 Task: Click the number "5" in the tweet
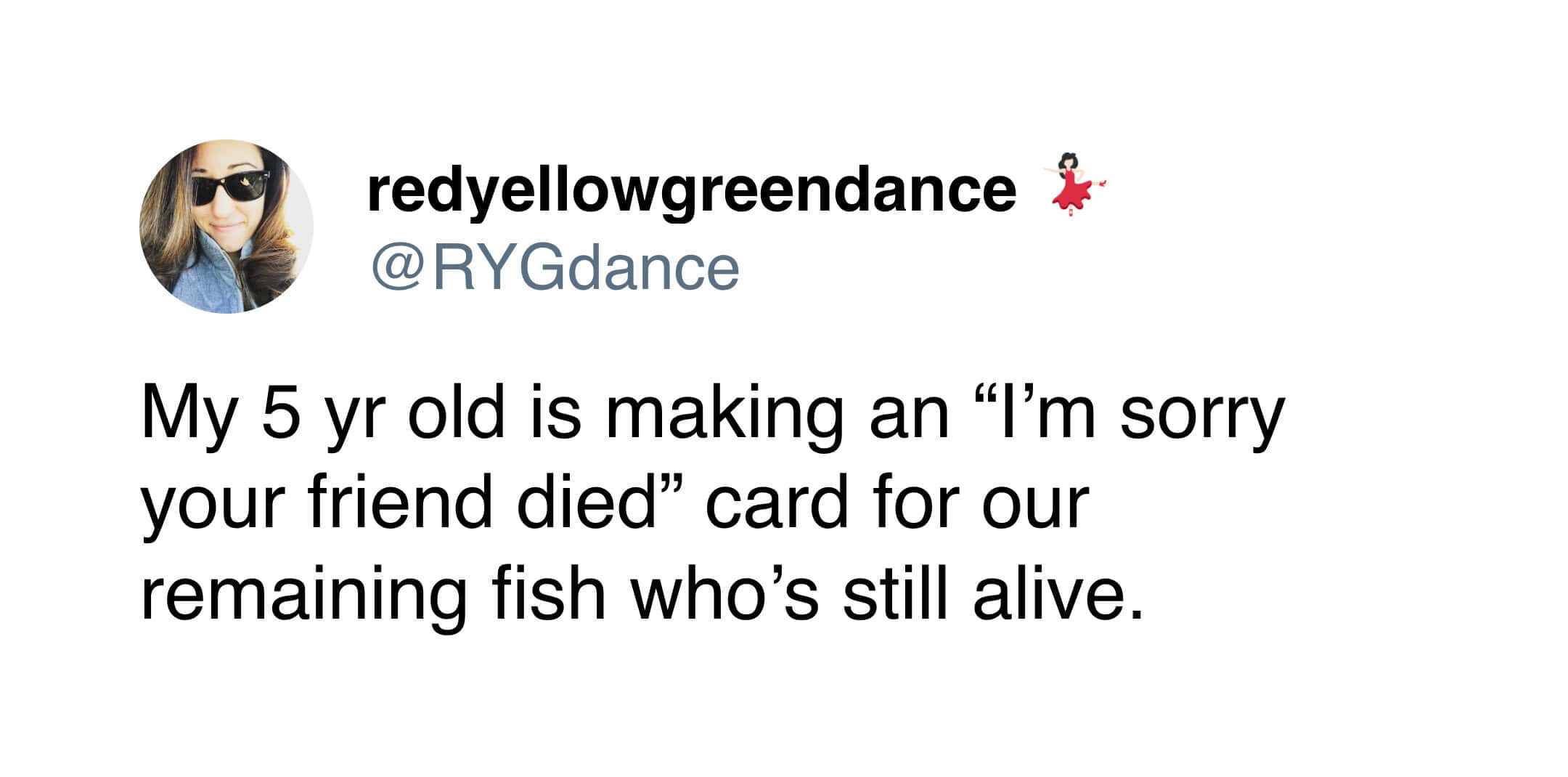281,415
